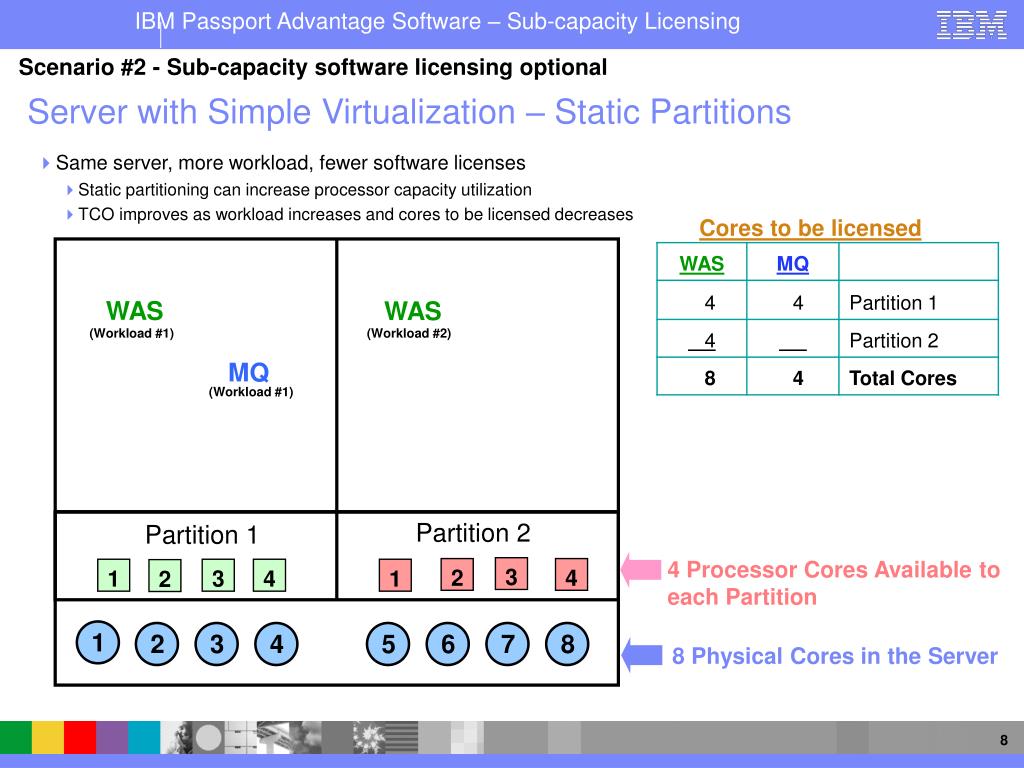The width and height of the screenshot is (1024, 768).
Task: Select physical core circle 8
Action: tap(567, 644)
